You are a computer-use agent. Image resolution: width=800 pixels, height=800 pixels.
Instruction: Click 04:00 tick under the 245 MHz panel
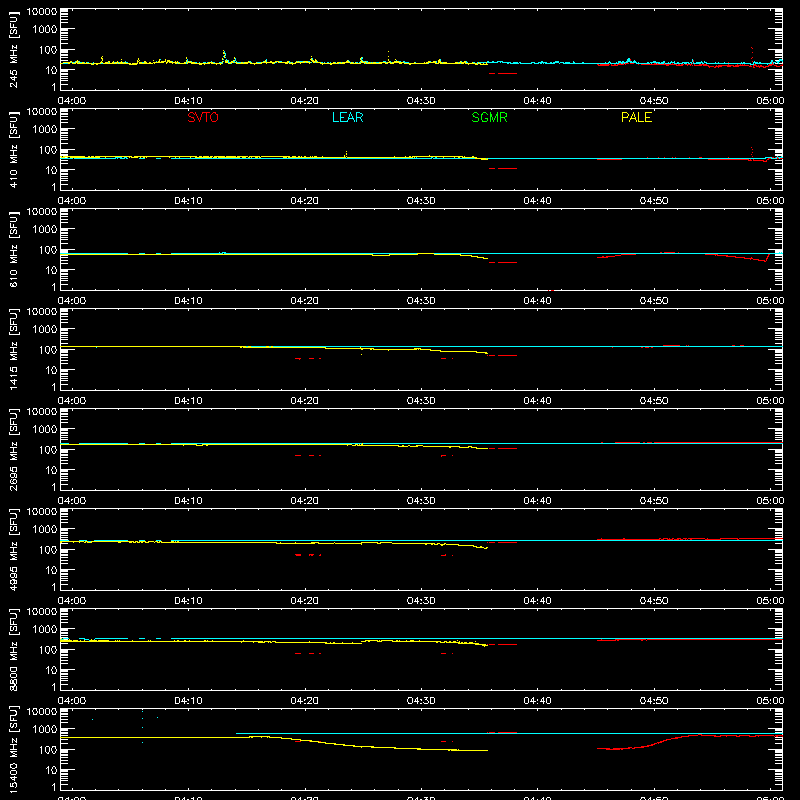pos(72,101)
